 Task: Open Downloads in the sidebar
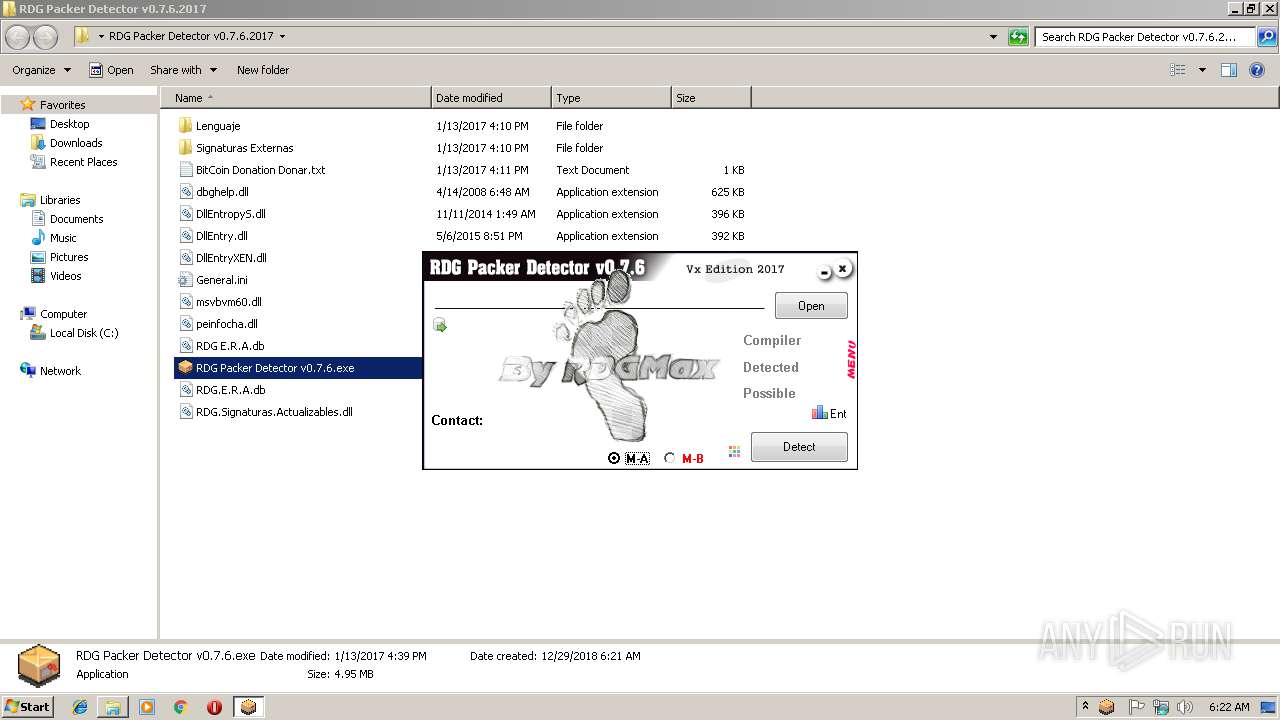pyautogui.click(x=76, y=143)
